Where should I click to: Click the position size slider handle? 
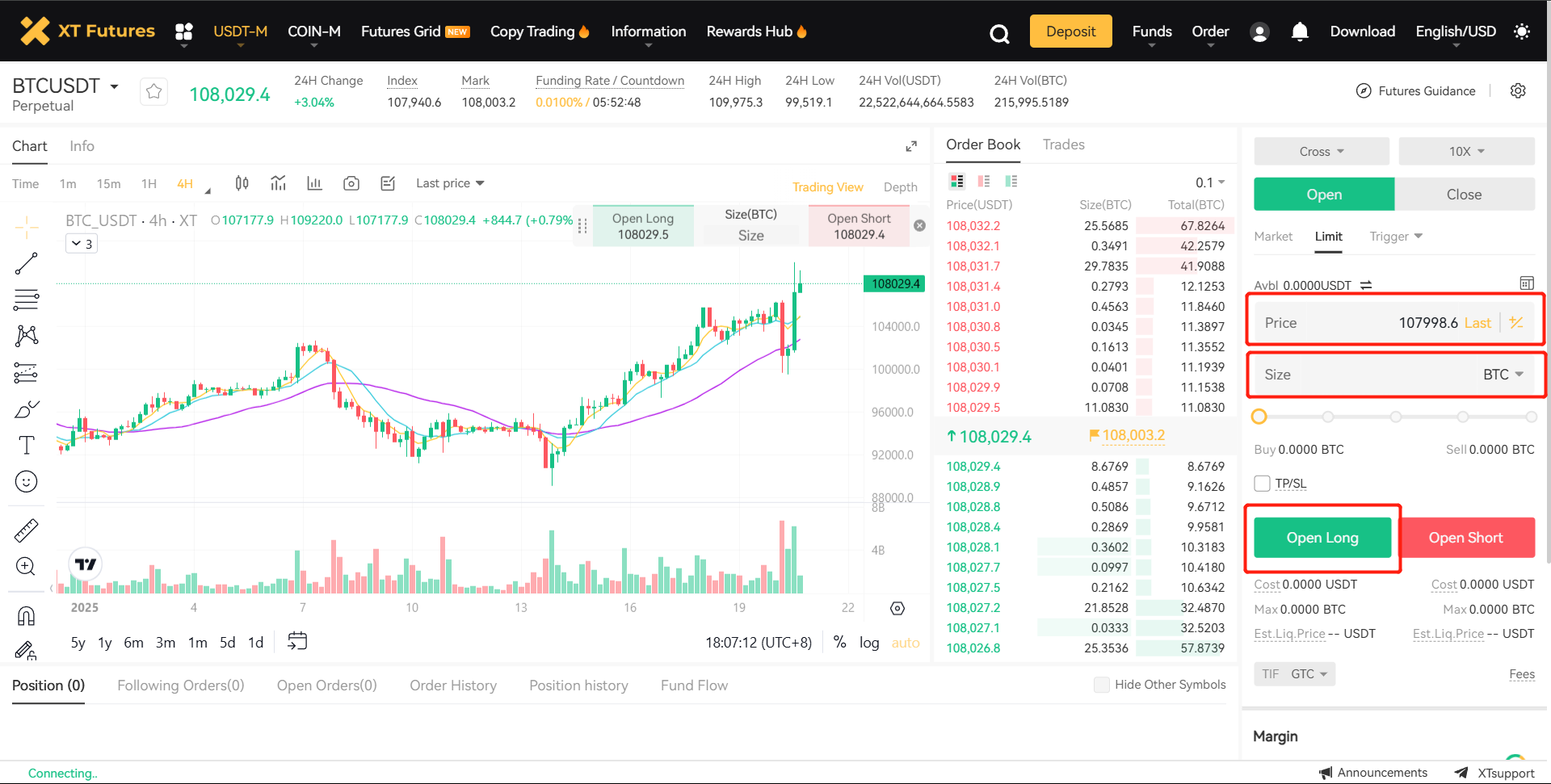coord(1259,417)
